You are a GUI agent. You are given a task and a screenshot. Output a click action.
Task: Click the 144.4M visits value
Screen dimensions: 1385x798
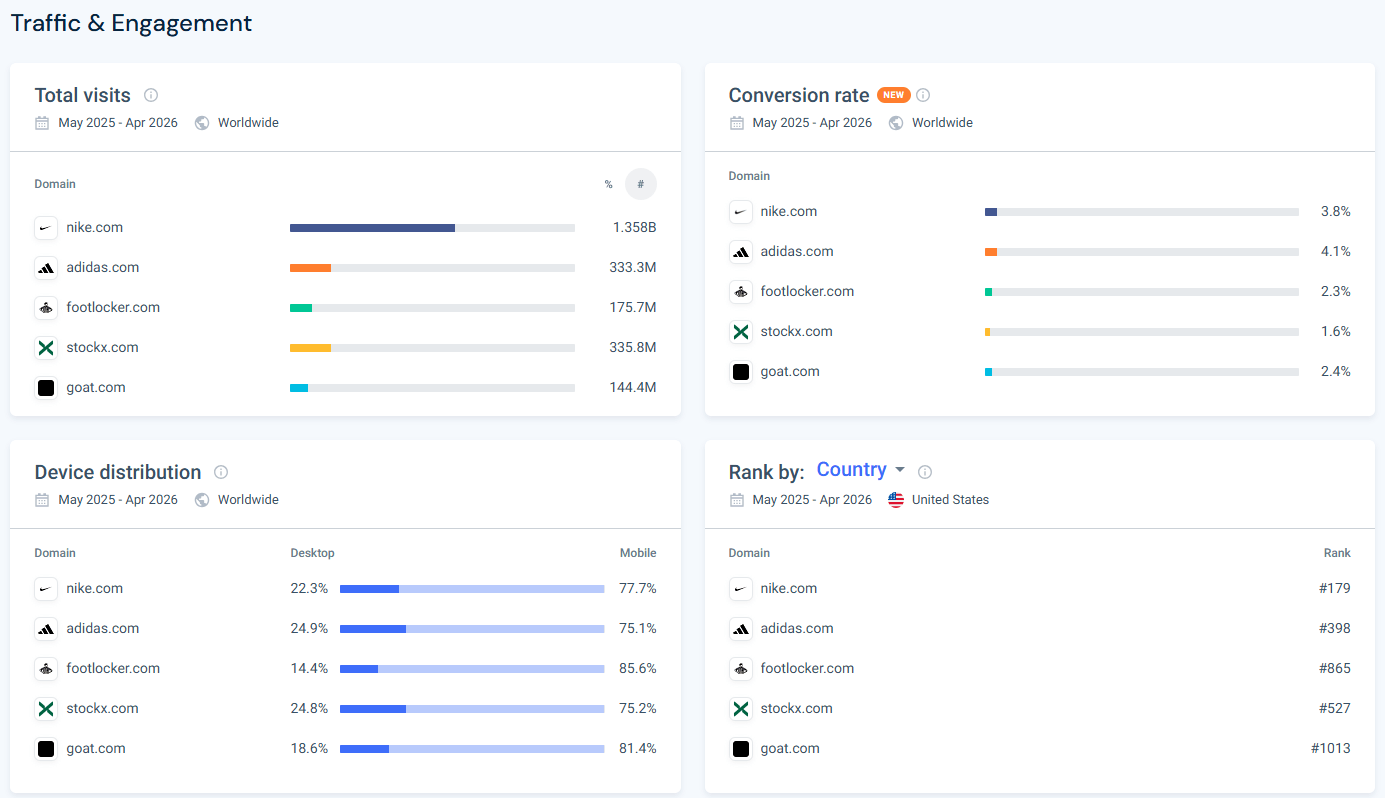633,388
